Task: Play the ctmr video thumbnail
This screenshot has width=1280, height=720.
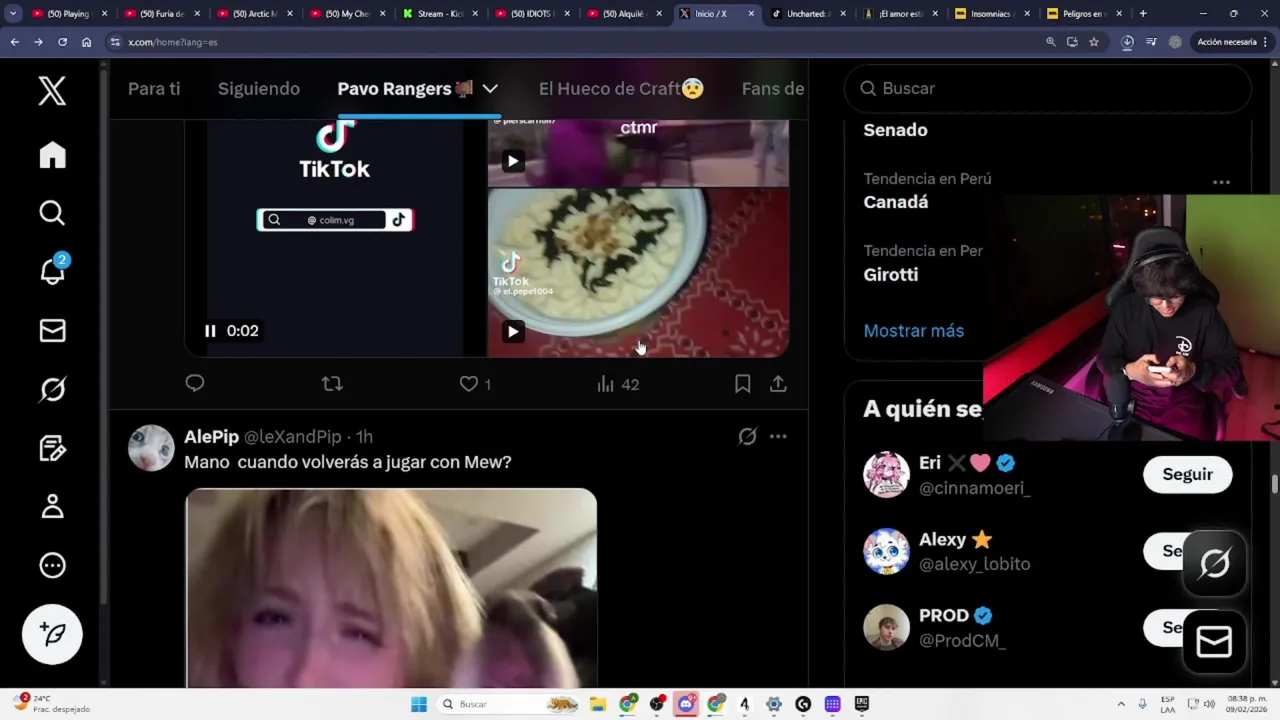Action: pos(512,161)
